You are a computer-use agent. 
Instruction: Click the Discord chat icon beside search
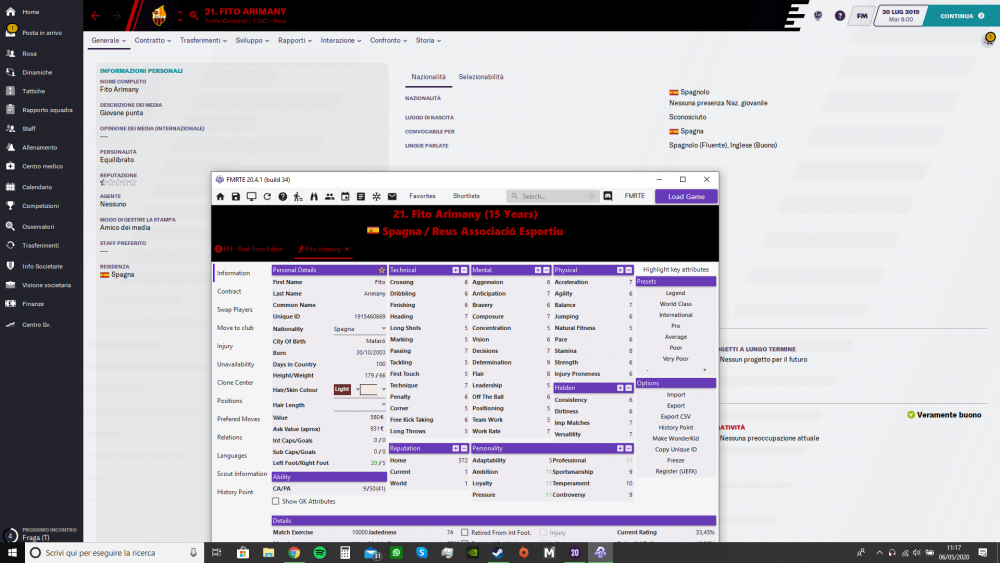pyautogui.click(x=607, y=196)
